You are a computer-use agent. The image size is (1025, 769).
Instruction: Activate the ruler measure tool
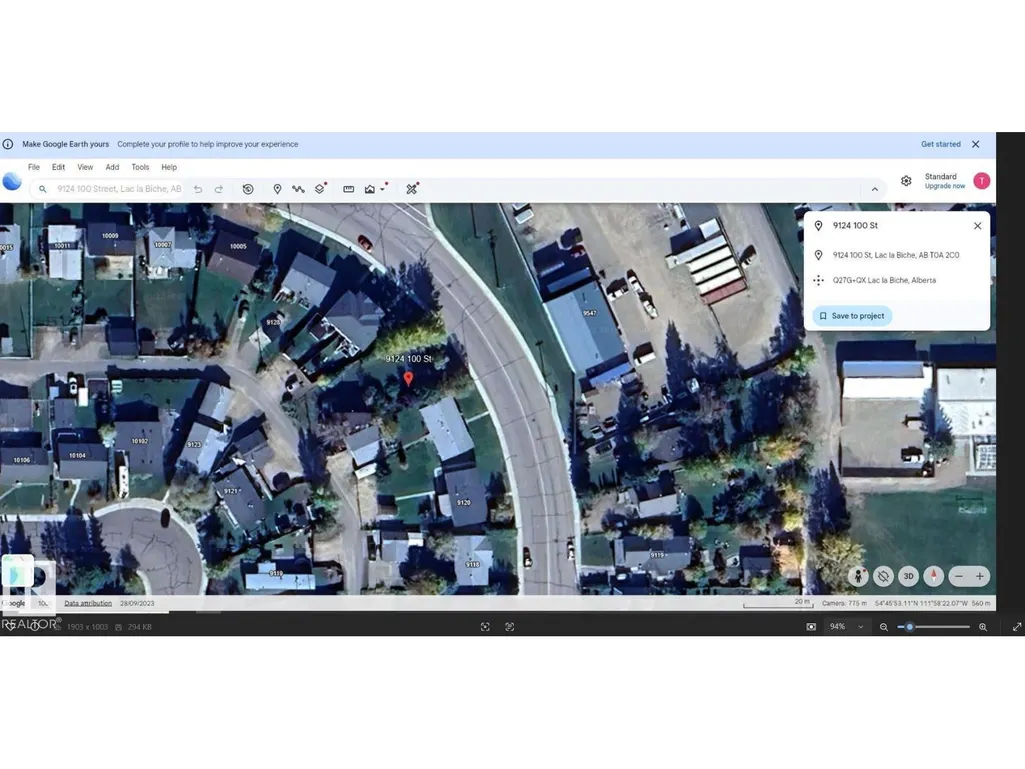pyautogui.click(x=348, y=189)
